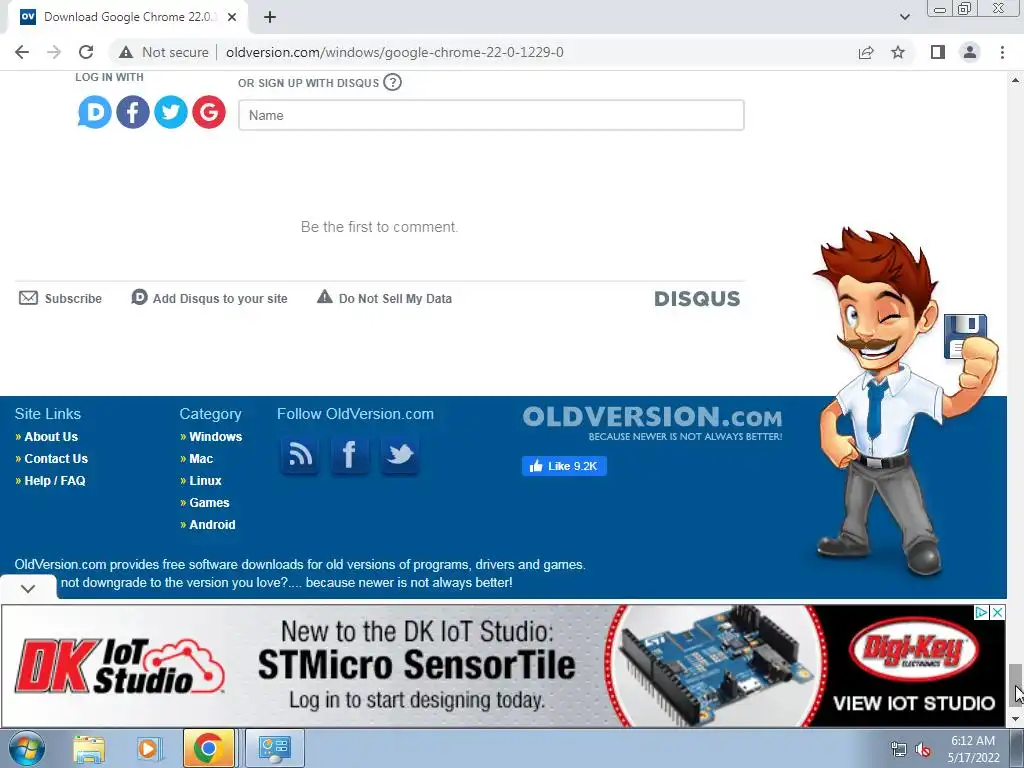
Task: Click the Facebook Like 9.2K button
Action: tap(564, 466)
